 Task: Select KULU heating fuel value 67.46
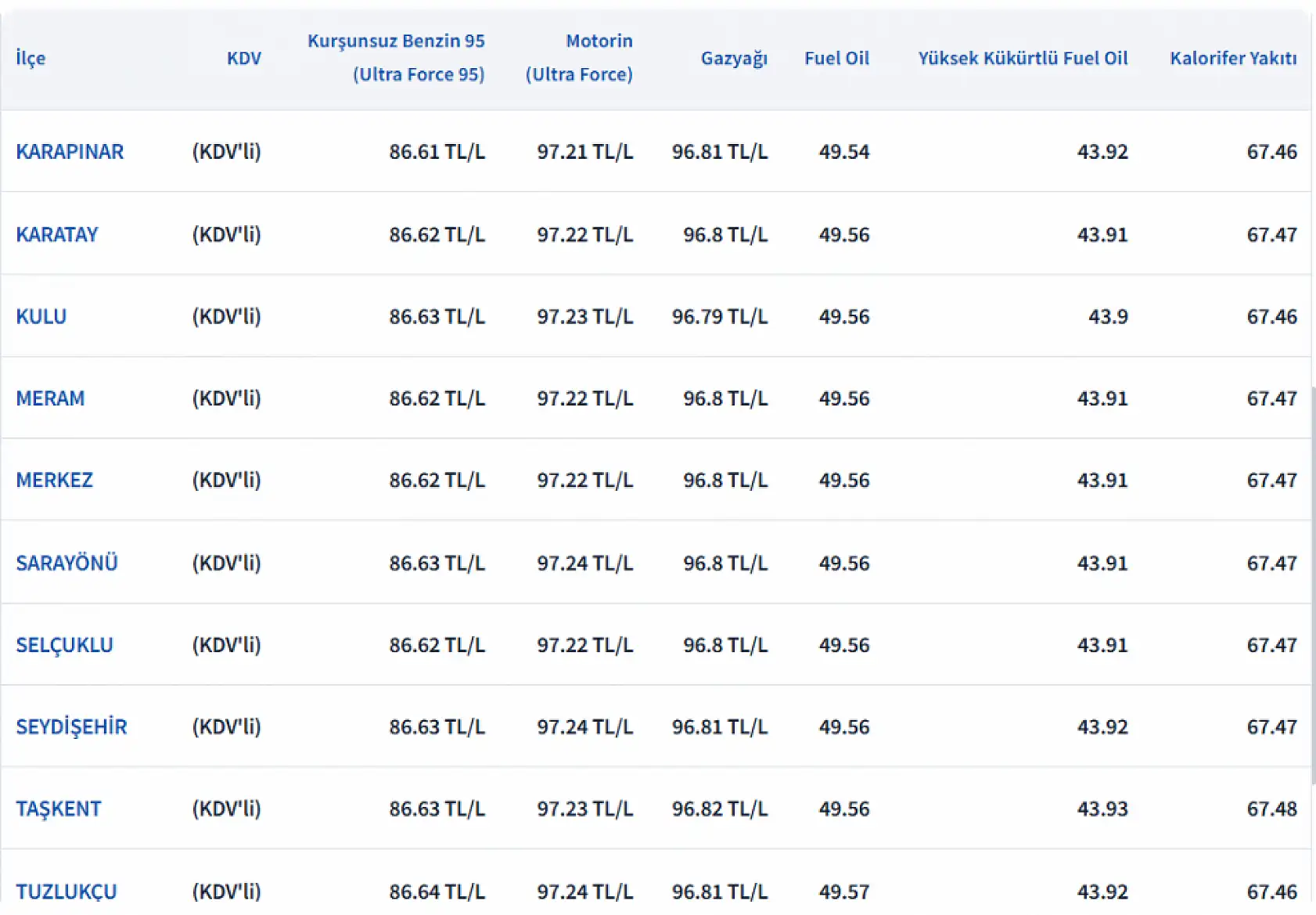[1272, 317]
